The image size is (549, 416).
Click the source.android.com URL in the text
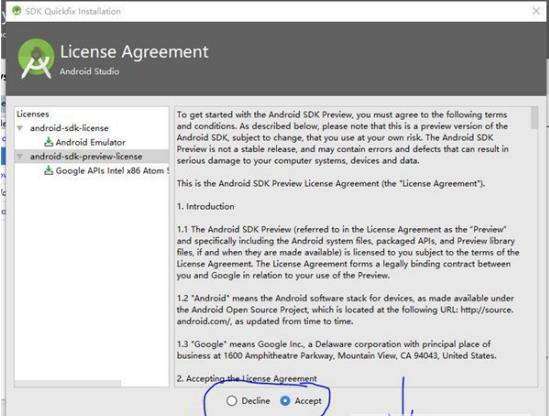point(487,310)
